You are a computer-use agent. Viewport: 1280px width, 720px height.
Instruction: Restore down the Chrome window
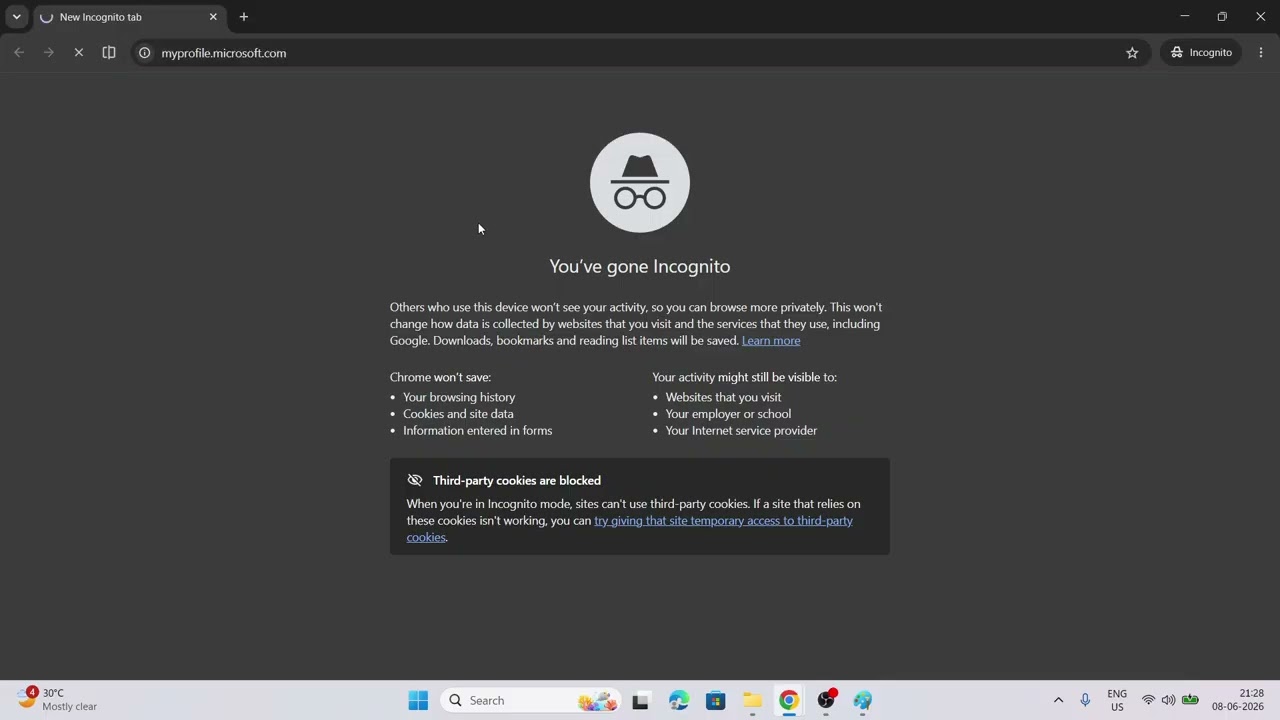point(1222,17)
